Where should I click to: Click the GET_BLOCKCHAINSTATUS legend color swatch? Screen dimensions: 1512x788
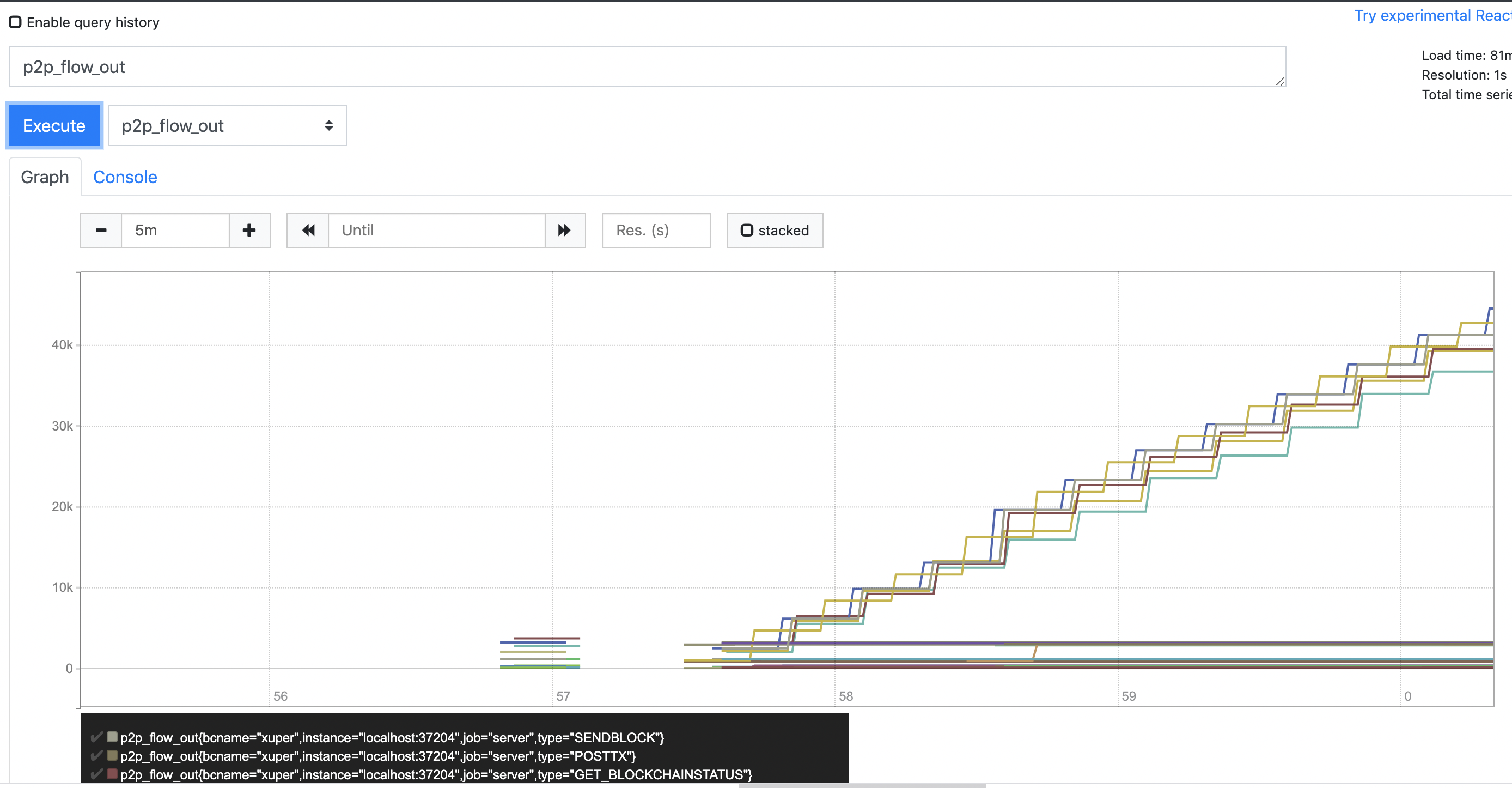point(112,774)
